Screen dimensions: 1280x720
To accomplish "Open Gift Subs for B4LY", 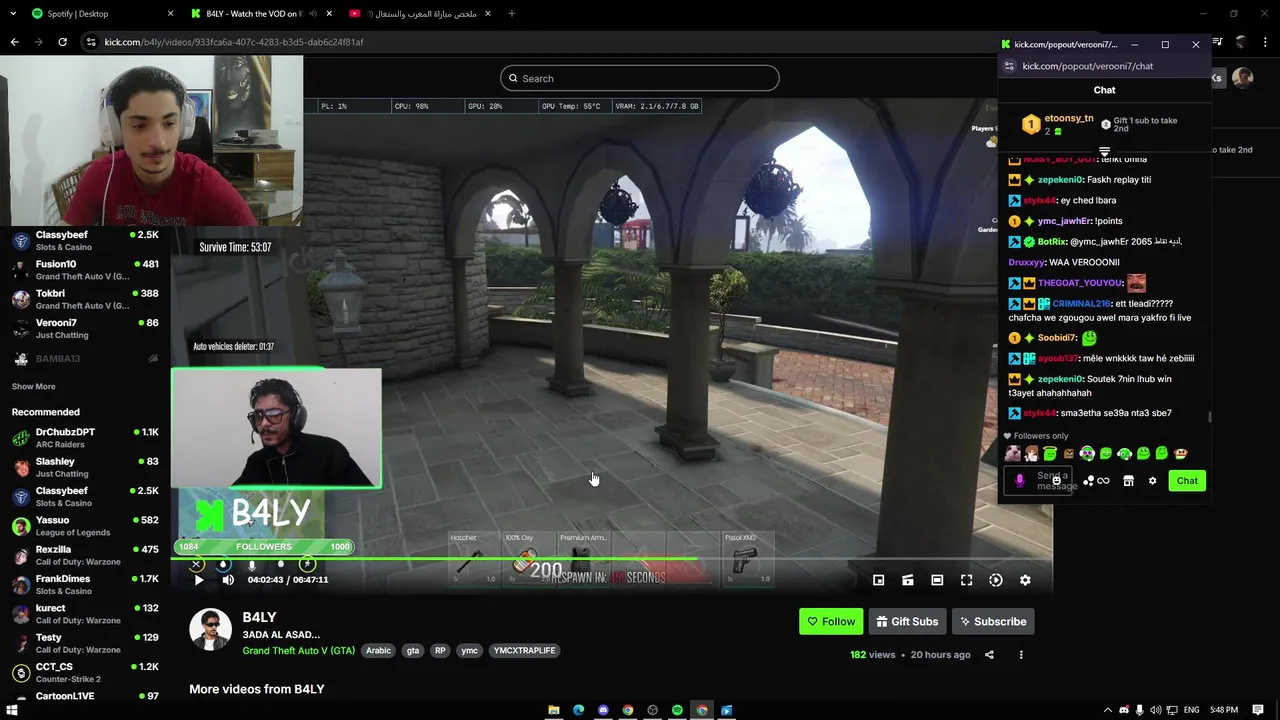I will (907, 621).
